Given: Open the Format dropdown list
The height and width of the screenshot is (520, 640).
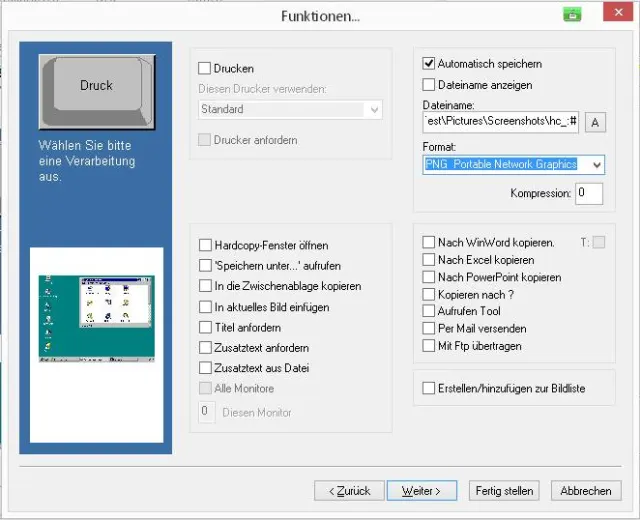Looking at the screenshot, I should pyautogui.click(x=597, y=165).
